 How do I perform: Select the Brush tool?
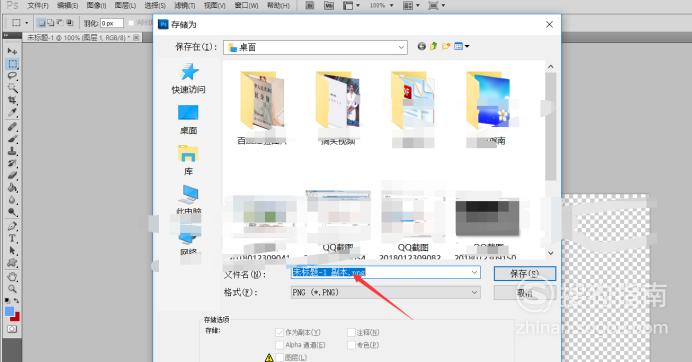[x=12, y=139]
